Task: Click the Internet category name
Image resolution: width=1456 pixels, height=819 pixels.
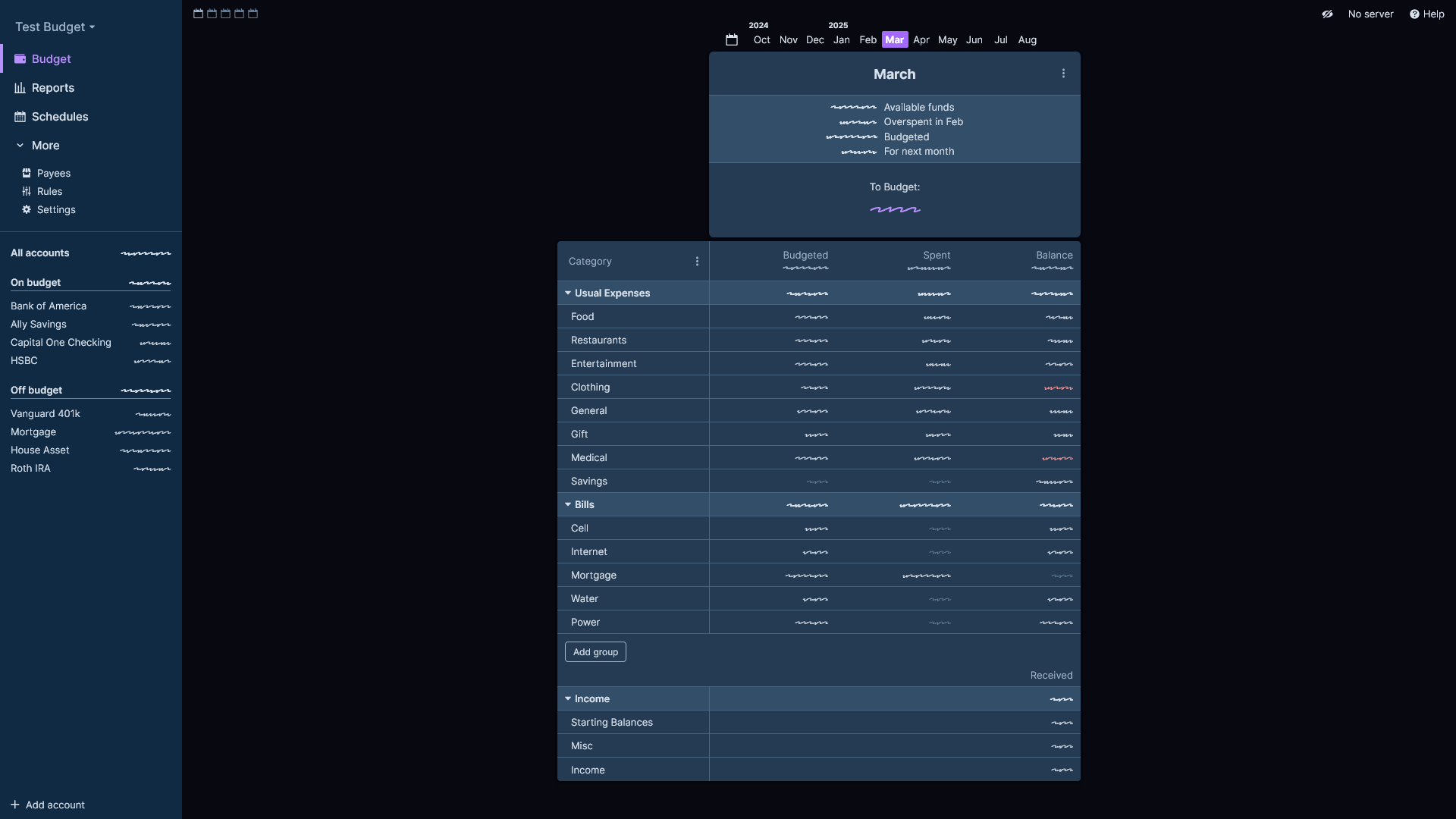Action: point(589,552)
